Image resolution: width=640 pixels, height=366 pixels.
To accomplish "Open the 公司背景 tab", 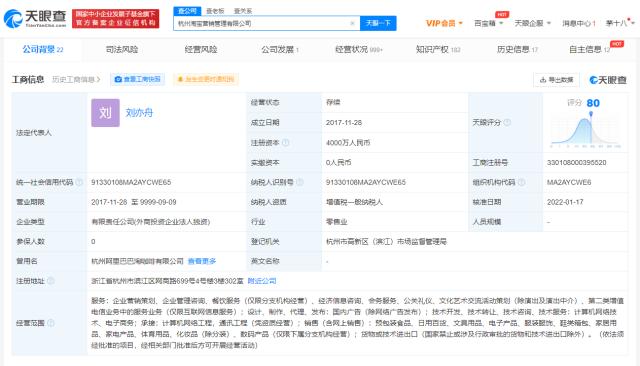I will click(43, 49).
